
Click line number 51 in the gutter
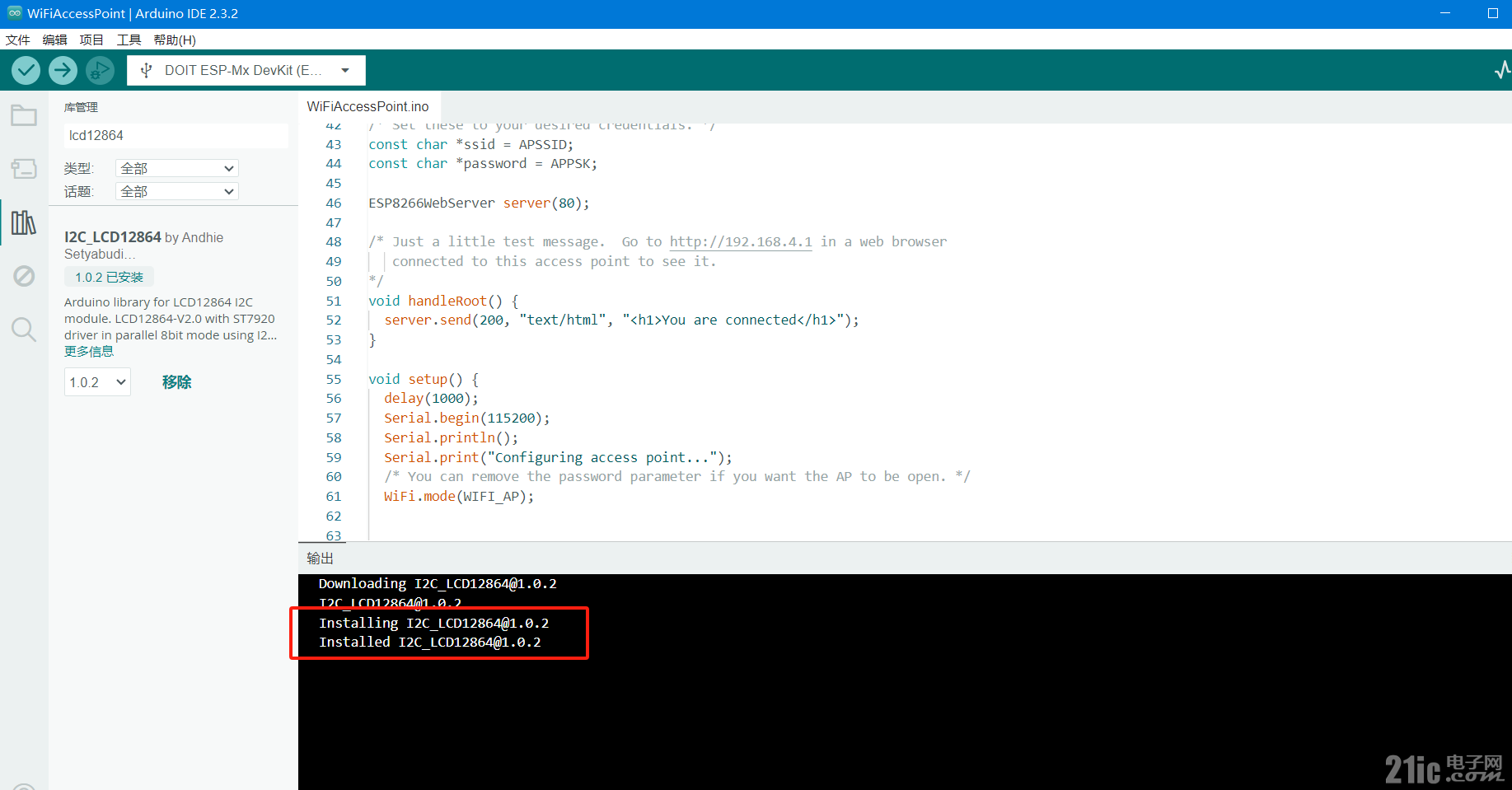(x=334, y=301)
